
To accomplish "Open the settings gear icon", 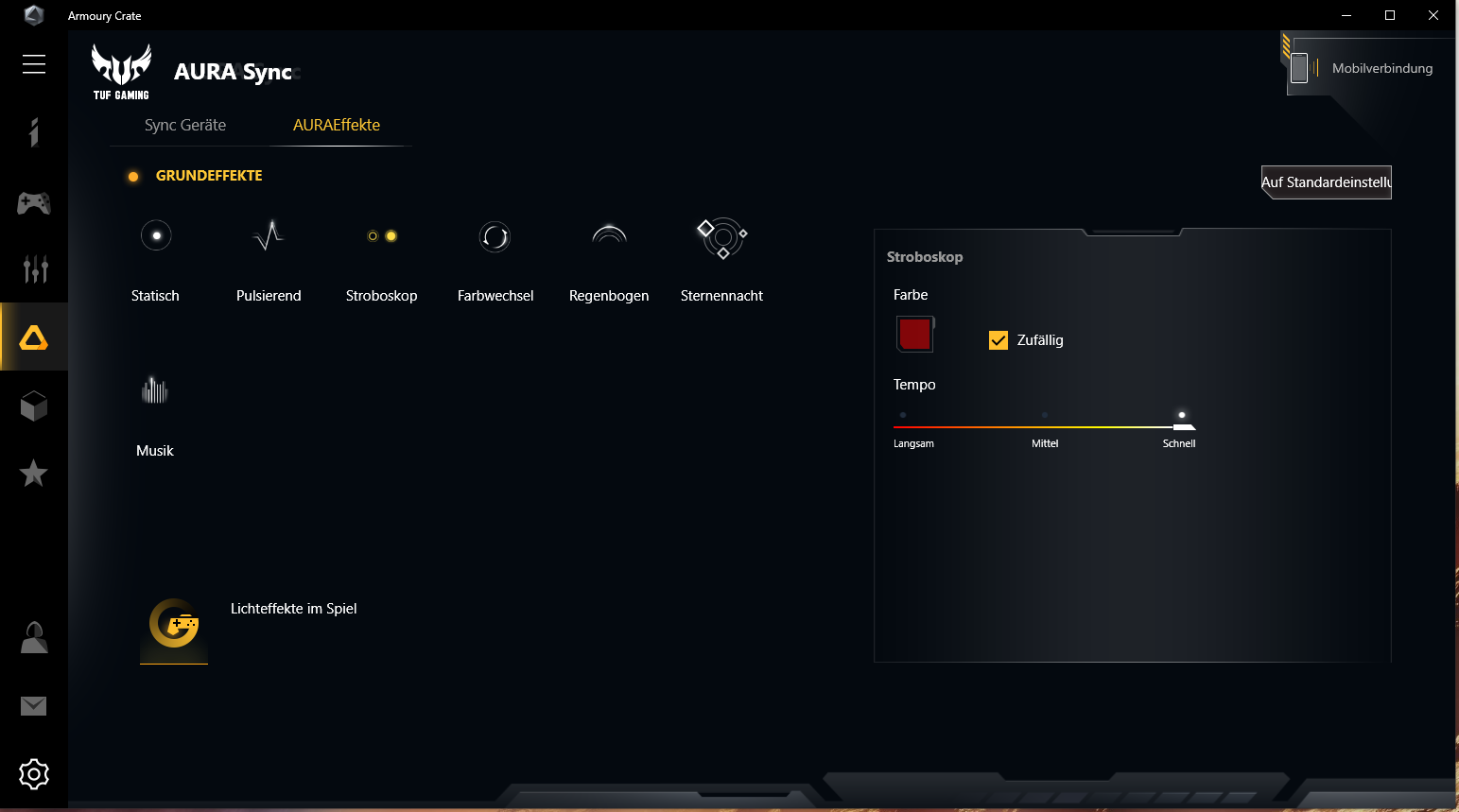I will 34,774.
